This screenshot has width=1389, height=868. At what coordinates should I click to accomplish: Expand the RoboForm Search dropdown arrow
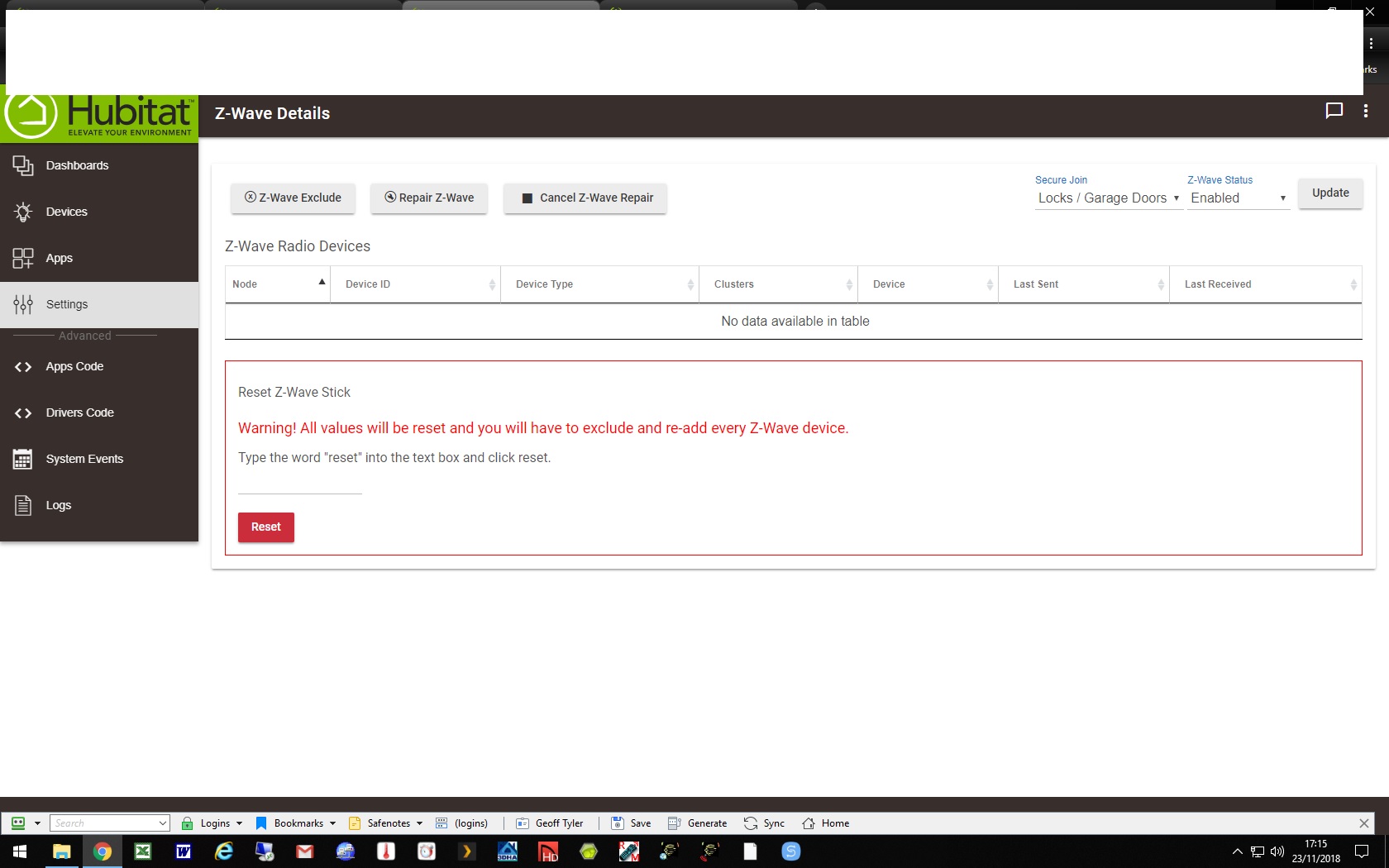click(x=163, y=823)
